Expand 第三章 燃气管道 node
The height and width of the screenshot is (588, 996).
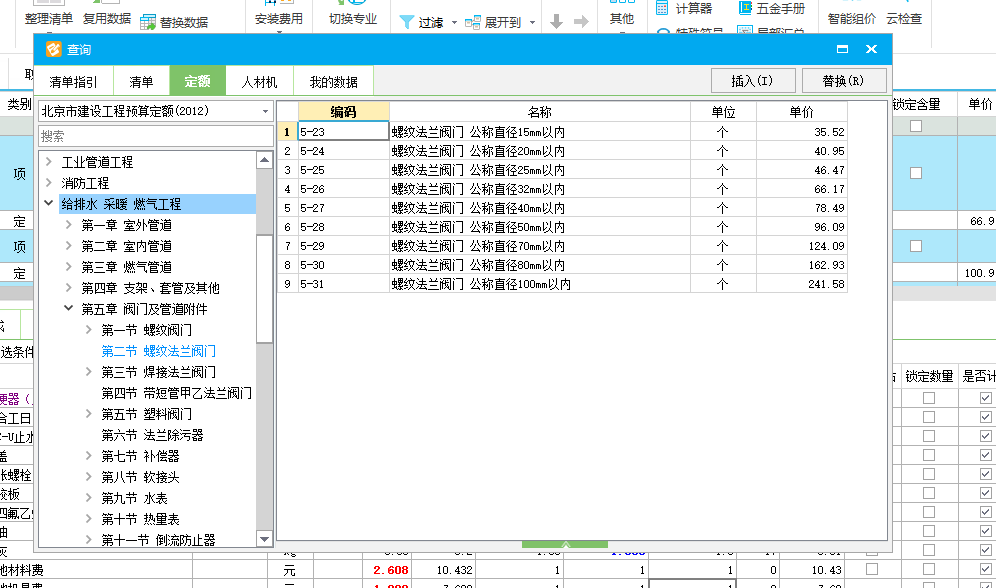[x=69, y=267]
